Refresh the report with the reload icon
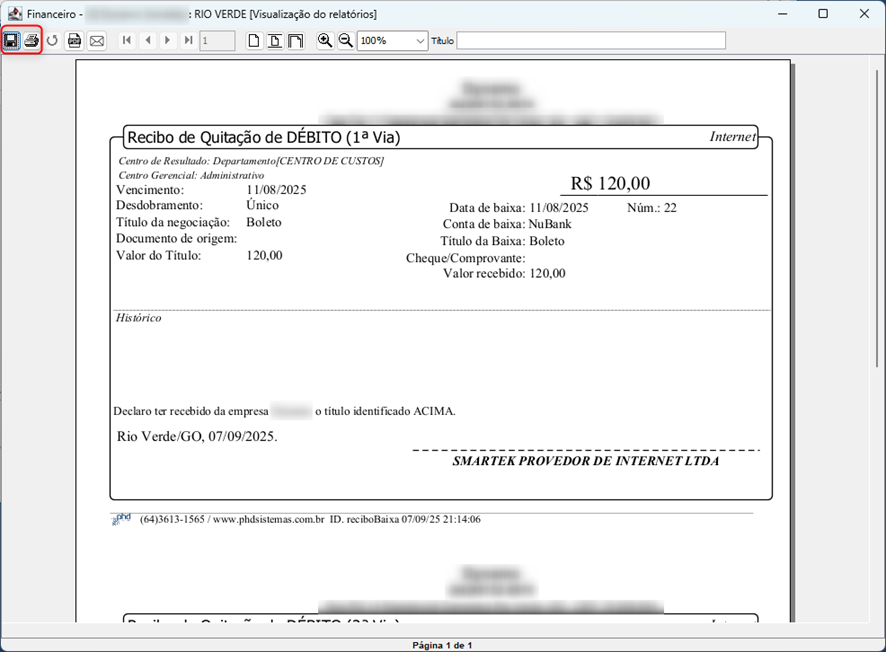The height and width of the screenshot is (652, 886). coord(52,41)
